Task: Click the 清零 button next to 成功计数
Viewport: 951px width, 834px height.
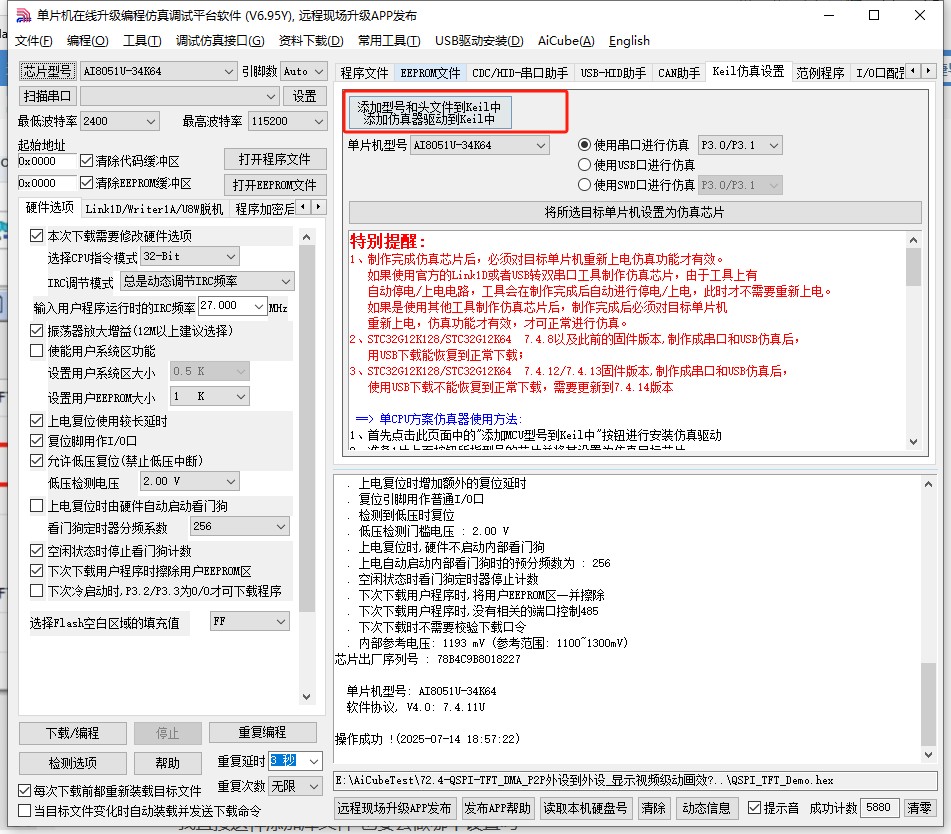Action: (919, 808)
